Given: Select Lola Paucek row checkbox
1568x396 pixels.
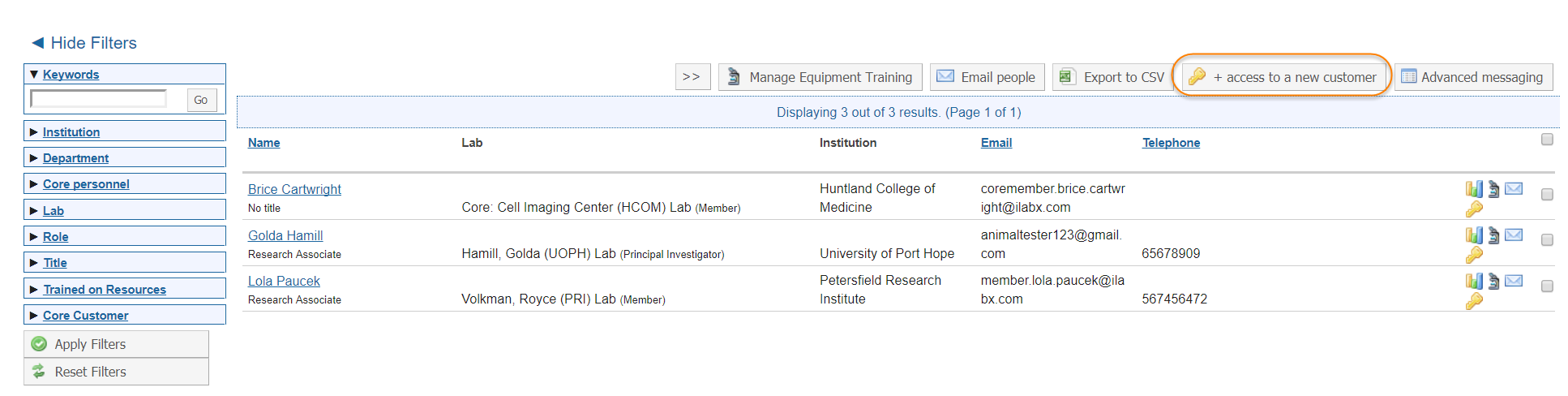Looking at the screenshot, I should (x=1547, y=286).
